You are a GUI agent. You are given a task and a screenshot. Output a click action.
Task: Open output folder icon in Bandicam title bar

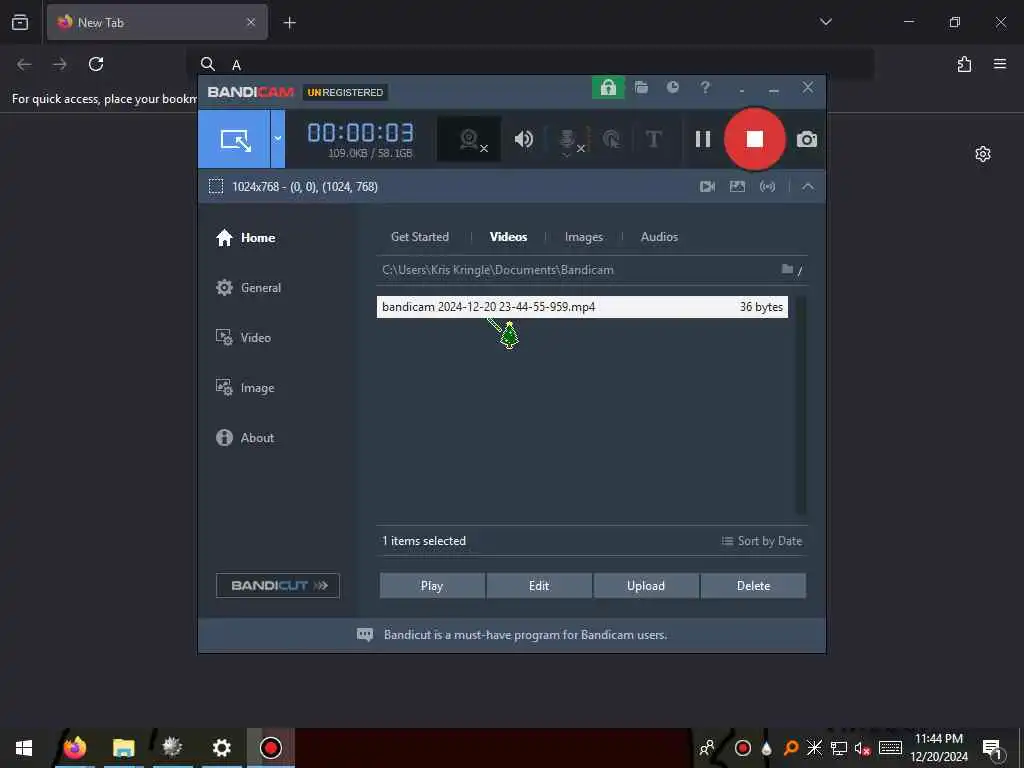tap(641, 87)
